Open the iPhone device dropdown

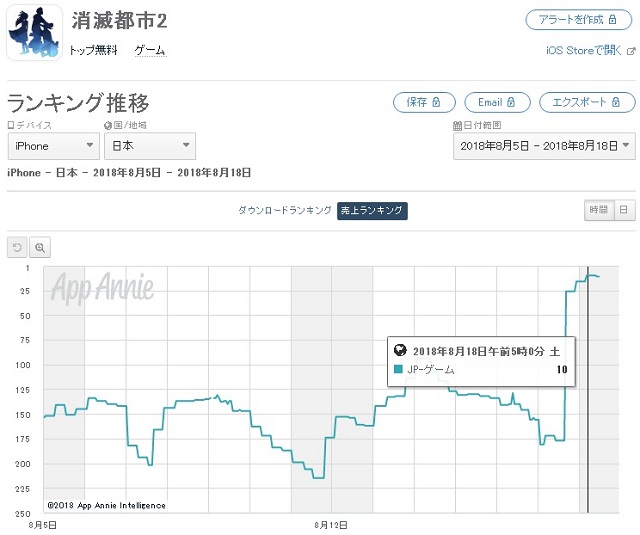tap(53, 146)
